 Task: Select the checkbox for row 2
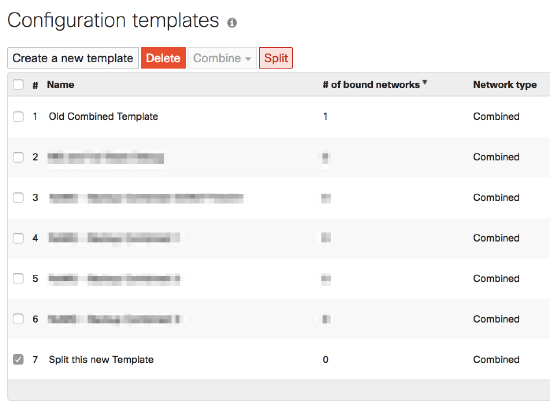point(18,157)
